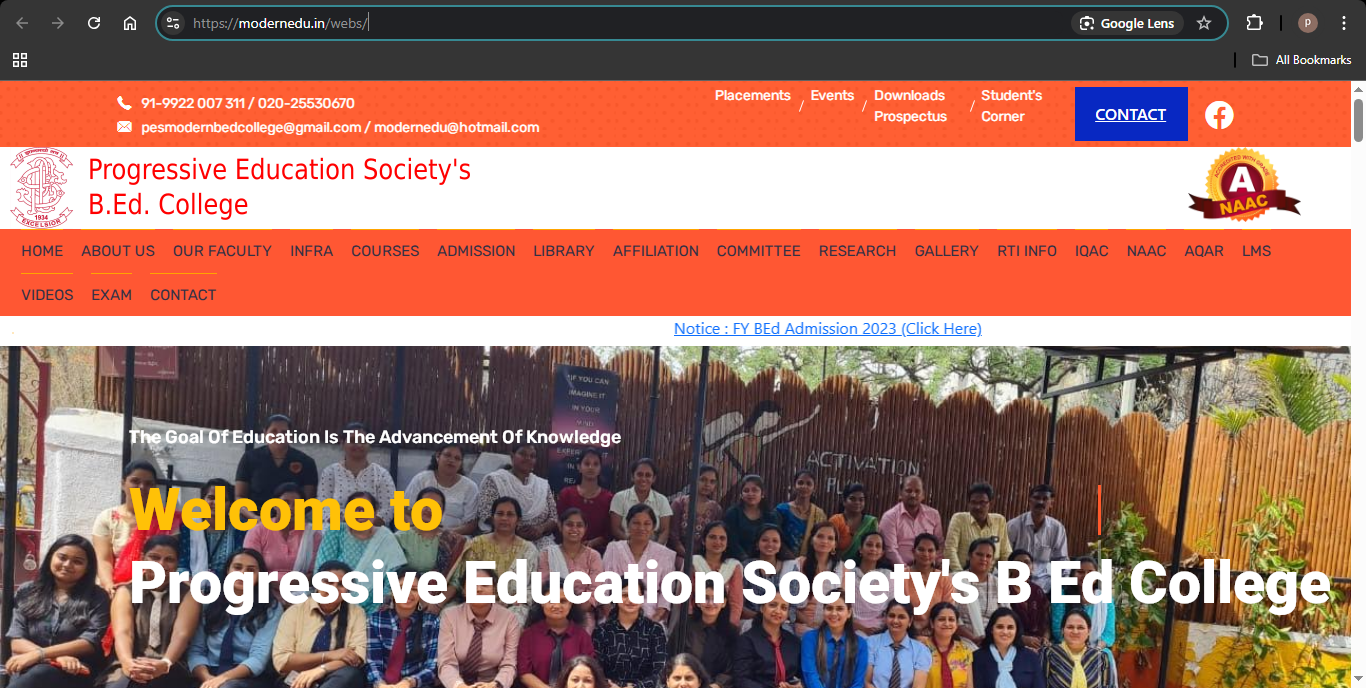Open the Facebook page icon
Viewport: 1366px width, 688px height.
point(1219,115)
